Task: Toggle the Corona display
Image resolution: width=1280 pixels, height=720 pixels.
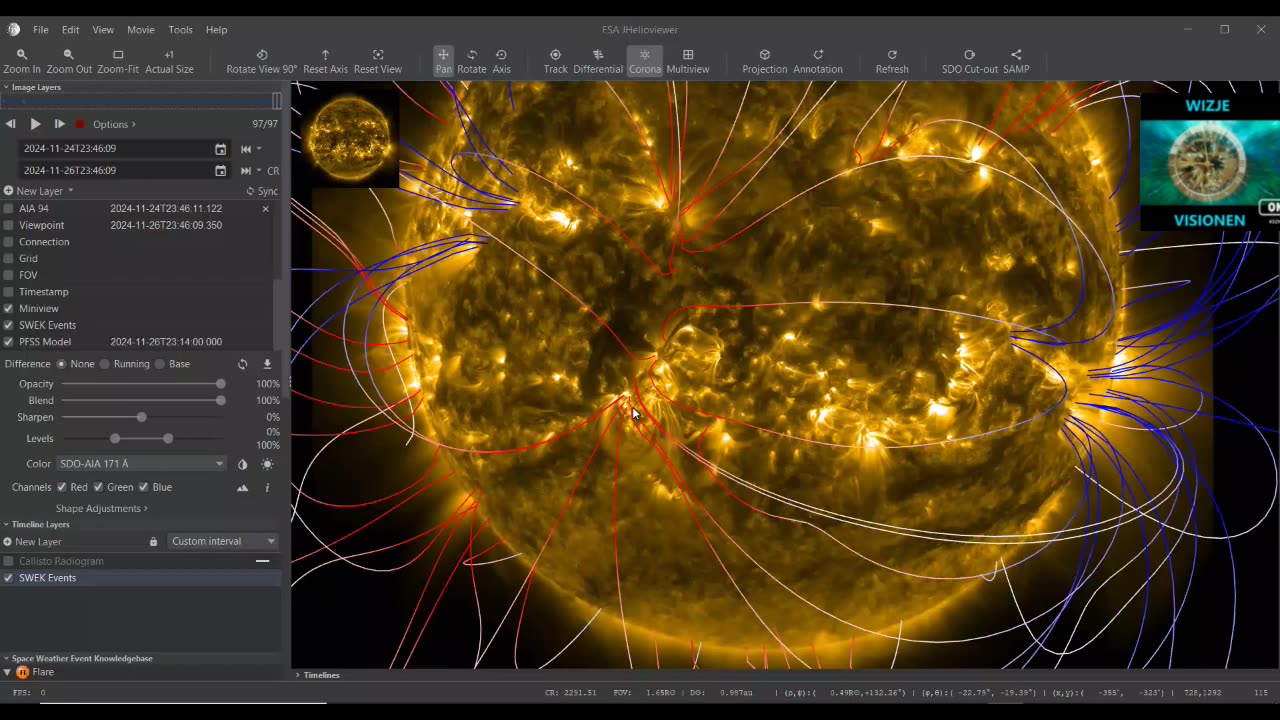Action: pos(645,61)
